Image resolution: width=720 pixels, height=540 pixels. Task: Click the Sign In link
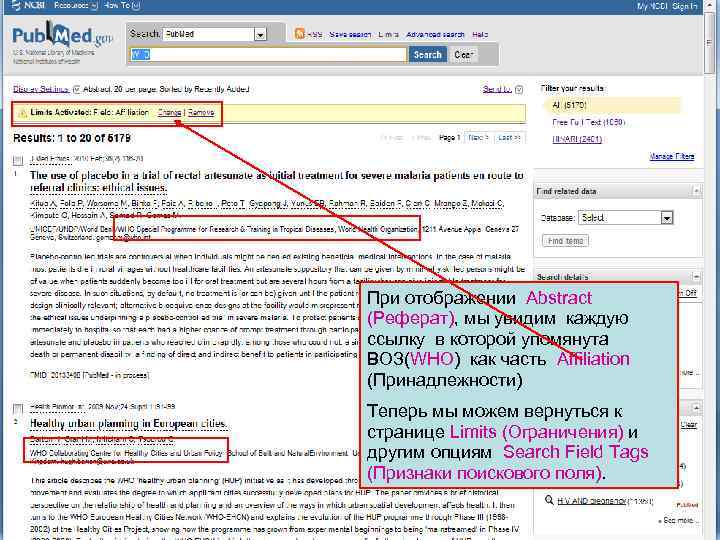click(x=685, y=6)
